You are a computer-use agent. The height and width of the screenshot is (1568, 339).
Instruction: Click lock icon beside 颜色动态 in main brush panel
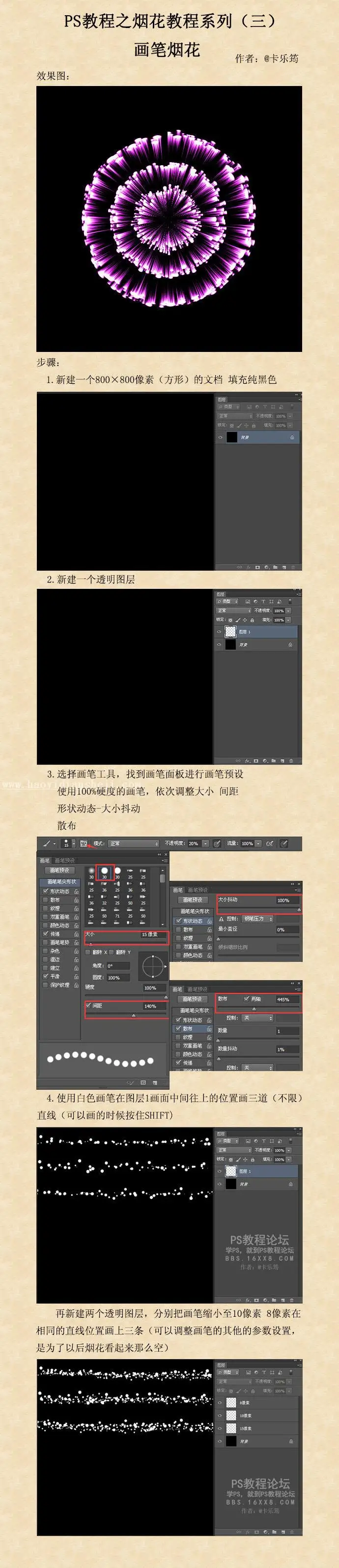point(77,926)
